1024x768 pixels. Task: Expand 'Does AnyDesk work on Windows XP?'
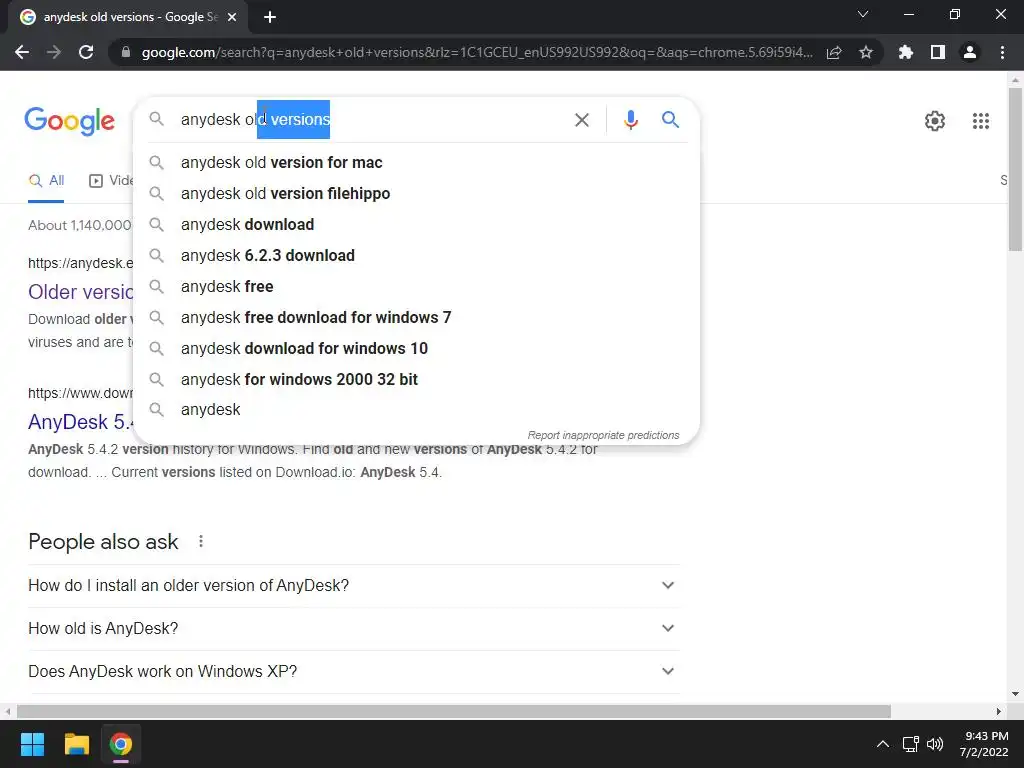click(x=353, y=671)
